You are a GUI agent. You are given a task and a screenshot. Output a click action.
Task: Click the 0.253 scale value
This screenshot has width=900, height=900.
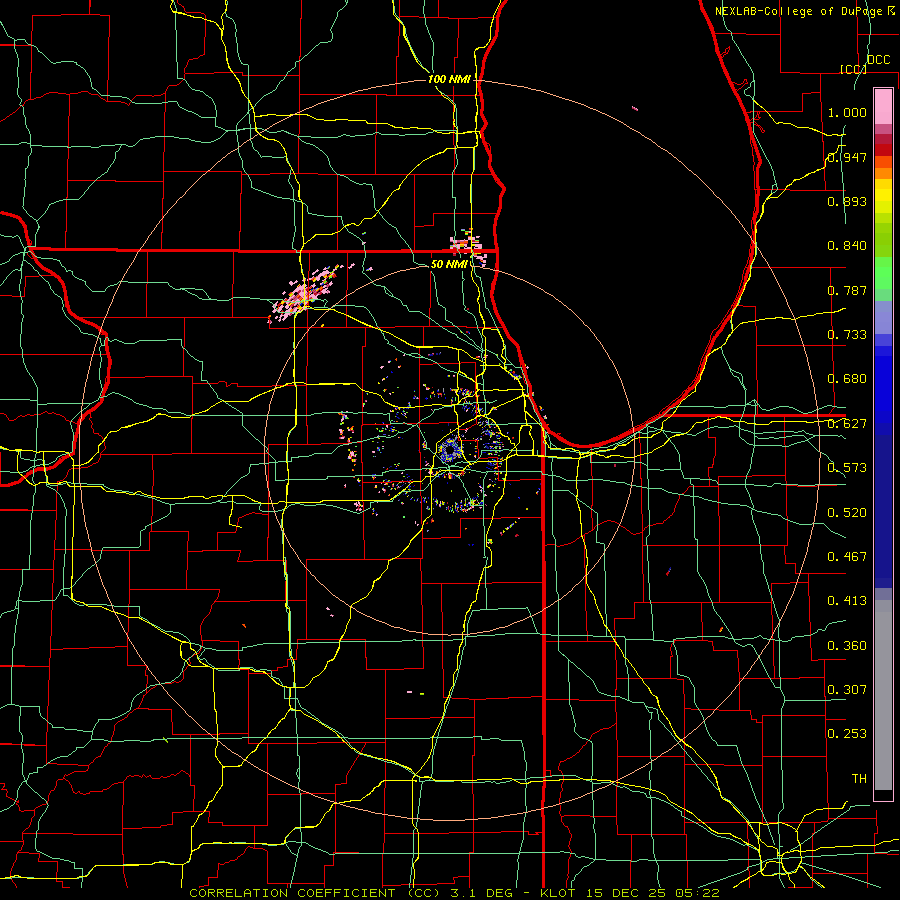point(847,734)
